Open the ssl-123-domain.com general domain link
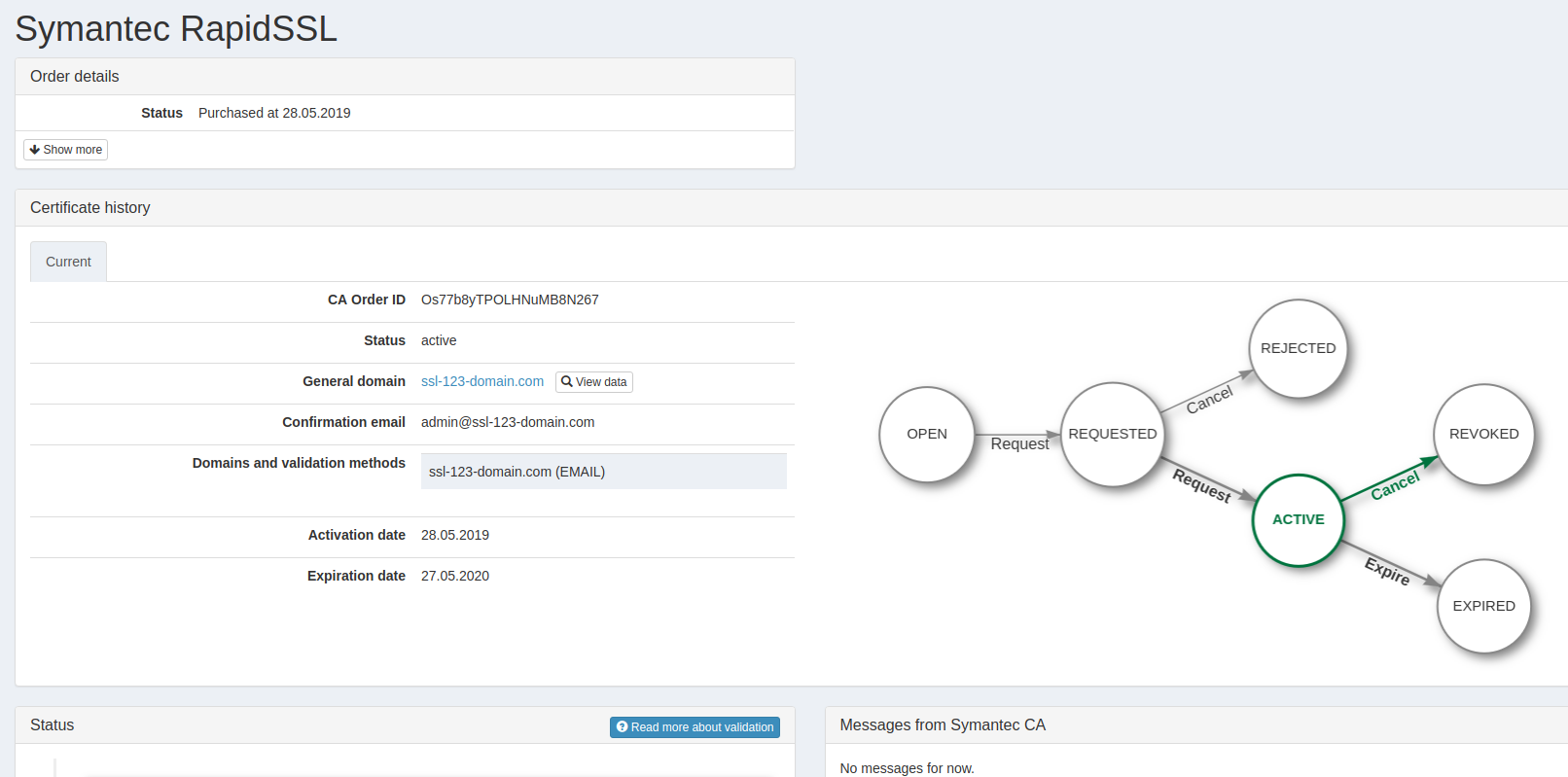 coord(482,381)
